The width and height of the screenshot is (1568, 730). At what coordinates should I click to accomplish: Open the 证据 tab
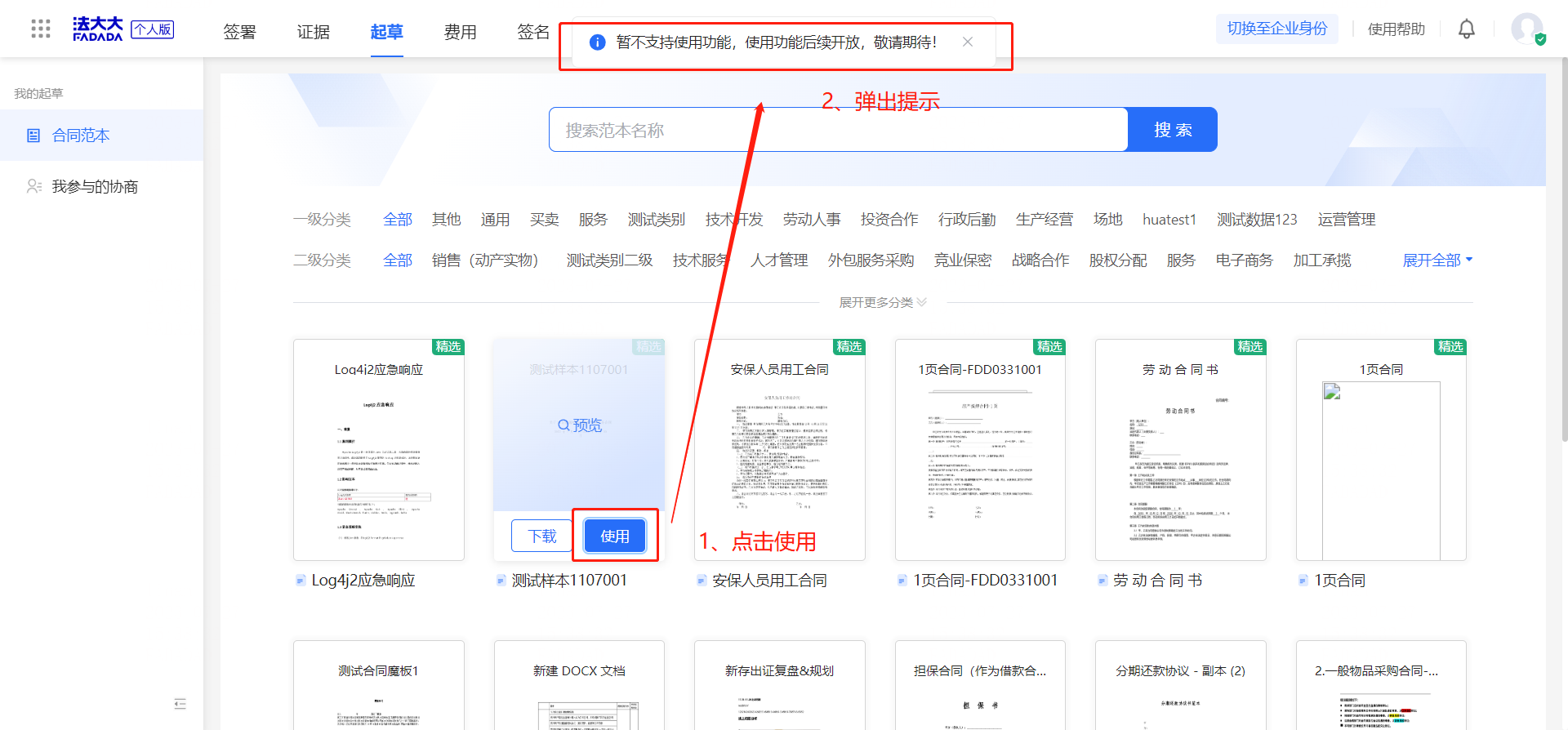click(x=314, y=32)
